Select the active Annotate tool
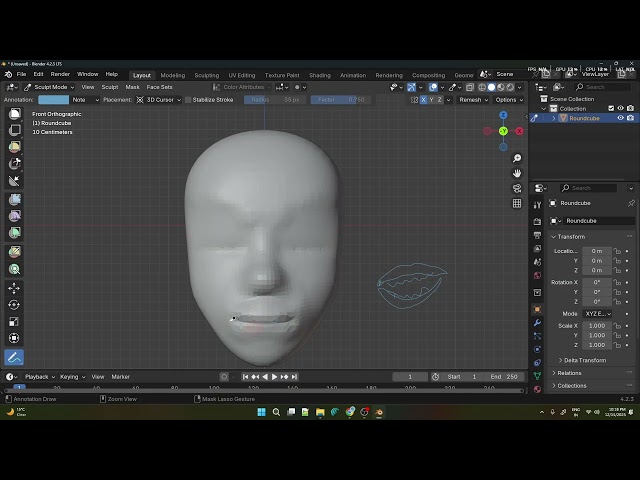 tap(14, 357)
